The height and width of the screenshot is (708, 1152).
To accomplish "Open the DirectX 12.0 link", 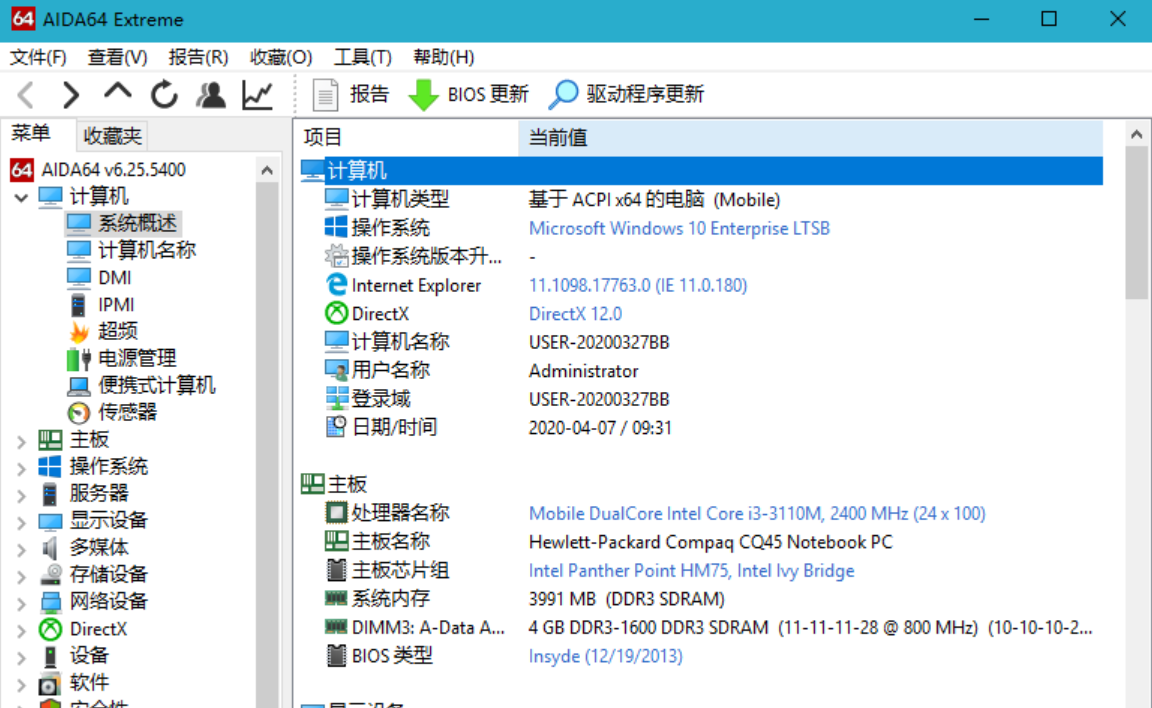I will (575, 314).
